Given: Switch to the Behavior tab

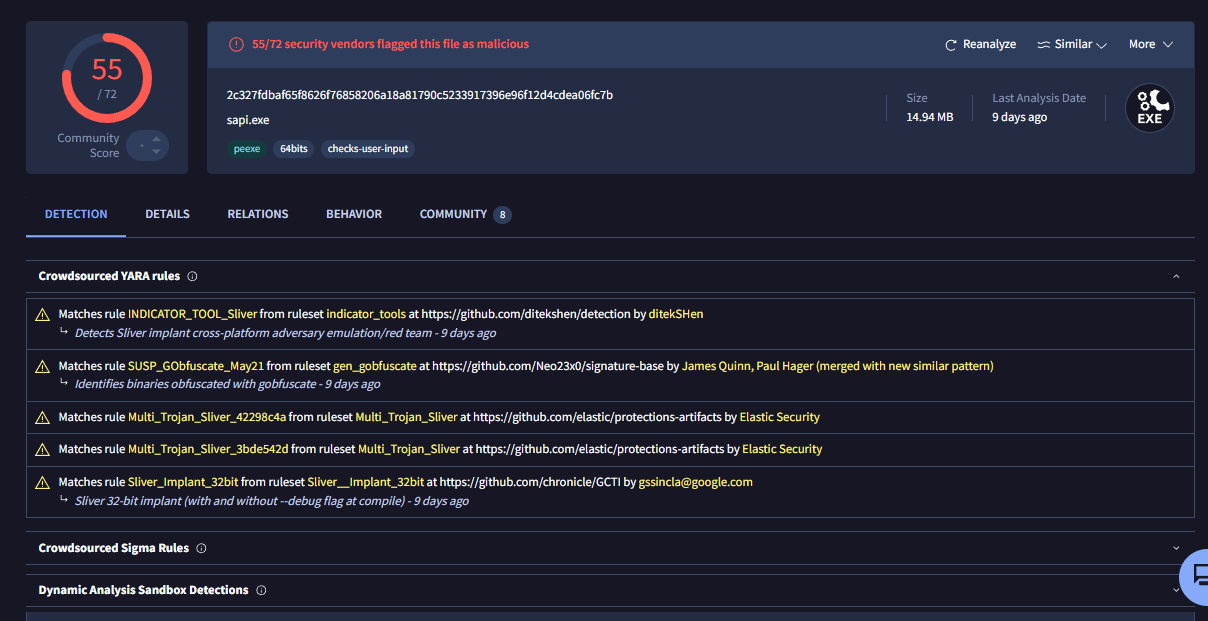Looking at the screenshot, I should 354,214.
